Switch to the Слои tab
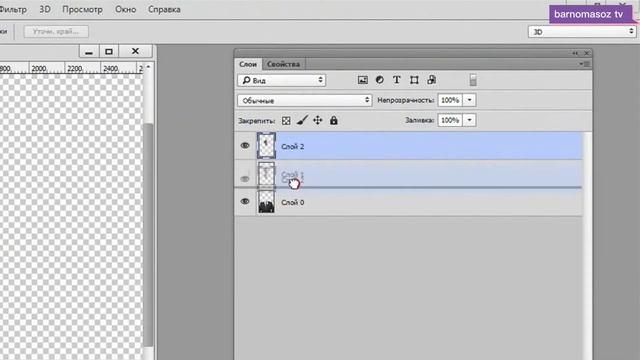Image resolution: width=640 pixels, height=360 pixels. pyautogui.click(x=248, y=64)
